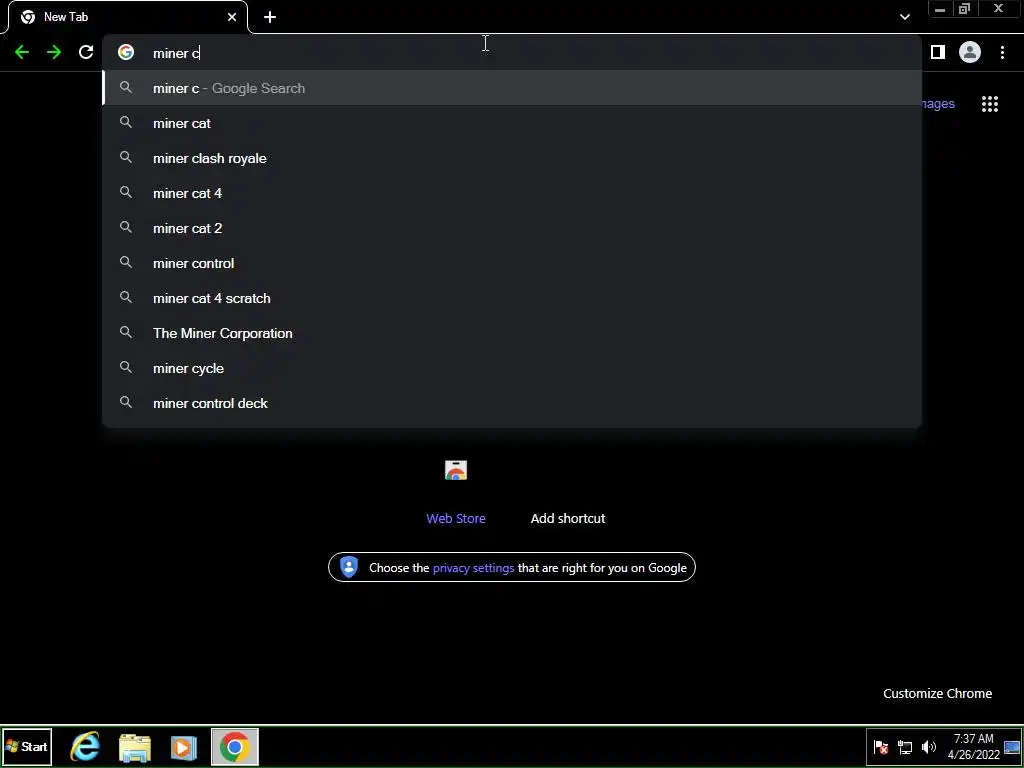Select the New Tab tab
The height and width of the screenshot is (768, 1024).
tap(128, 17)
